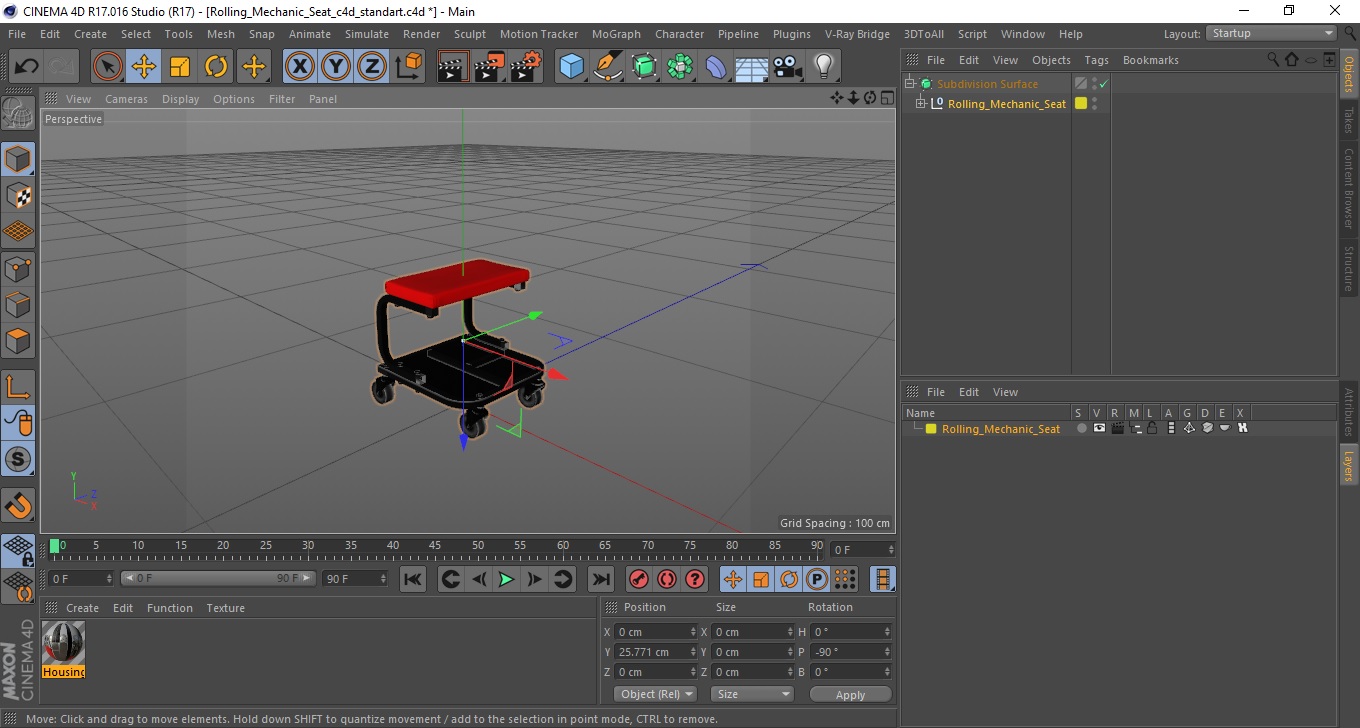This screenshot has width=1360, height=728.
Task: Switch to the Content Browser tab
Action: pyautogui.click(x=1349, y=188)
